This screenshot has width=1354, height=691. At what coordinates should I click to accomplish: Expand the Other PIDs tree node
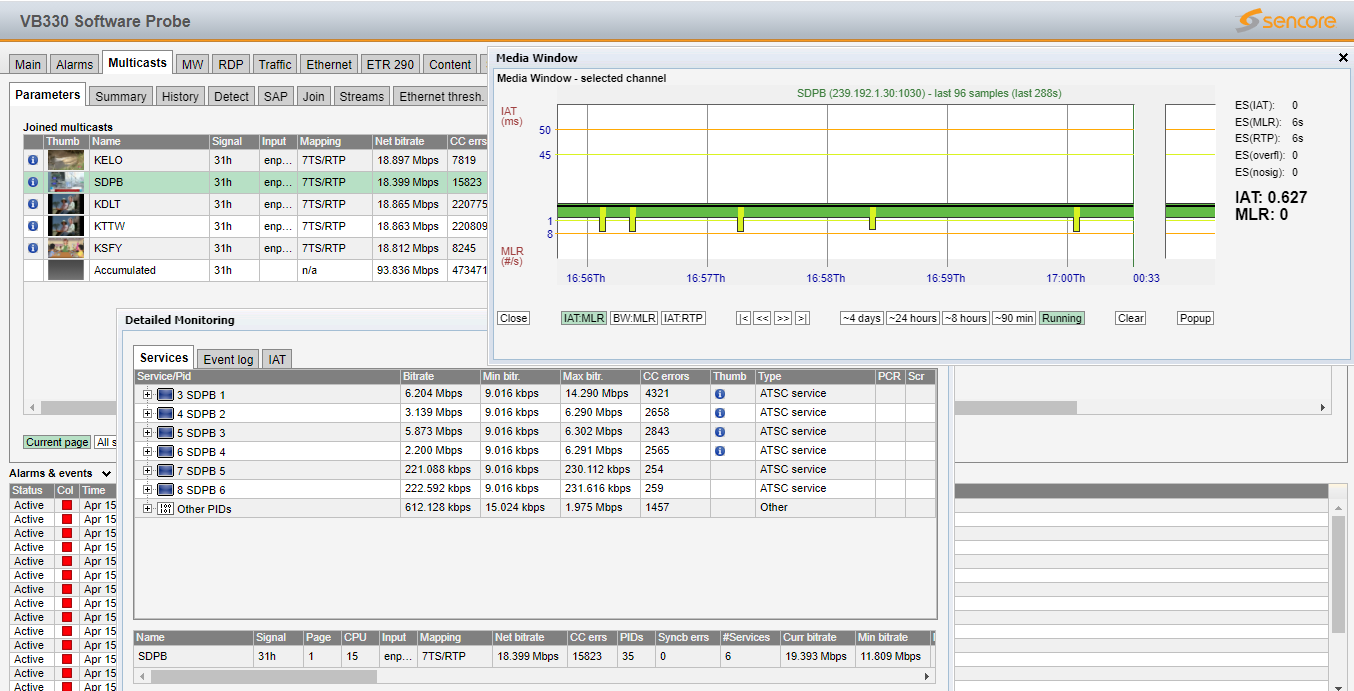click(148, 508)
